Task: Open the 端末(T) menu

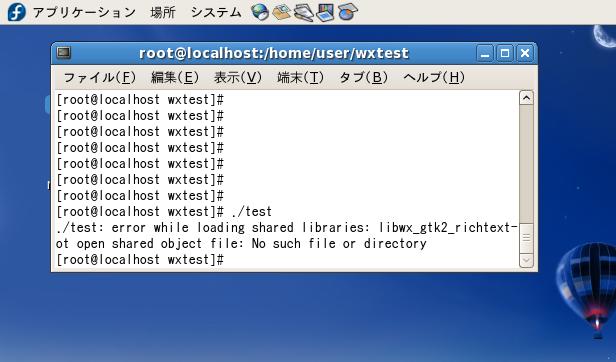Action: click(x=301, y=77)
